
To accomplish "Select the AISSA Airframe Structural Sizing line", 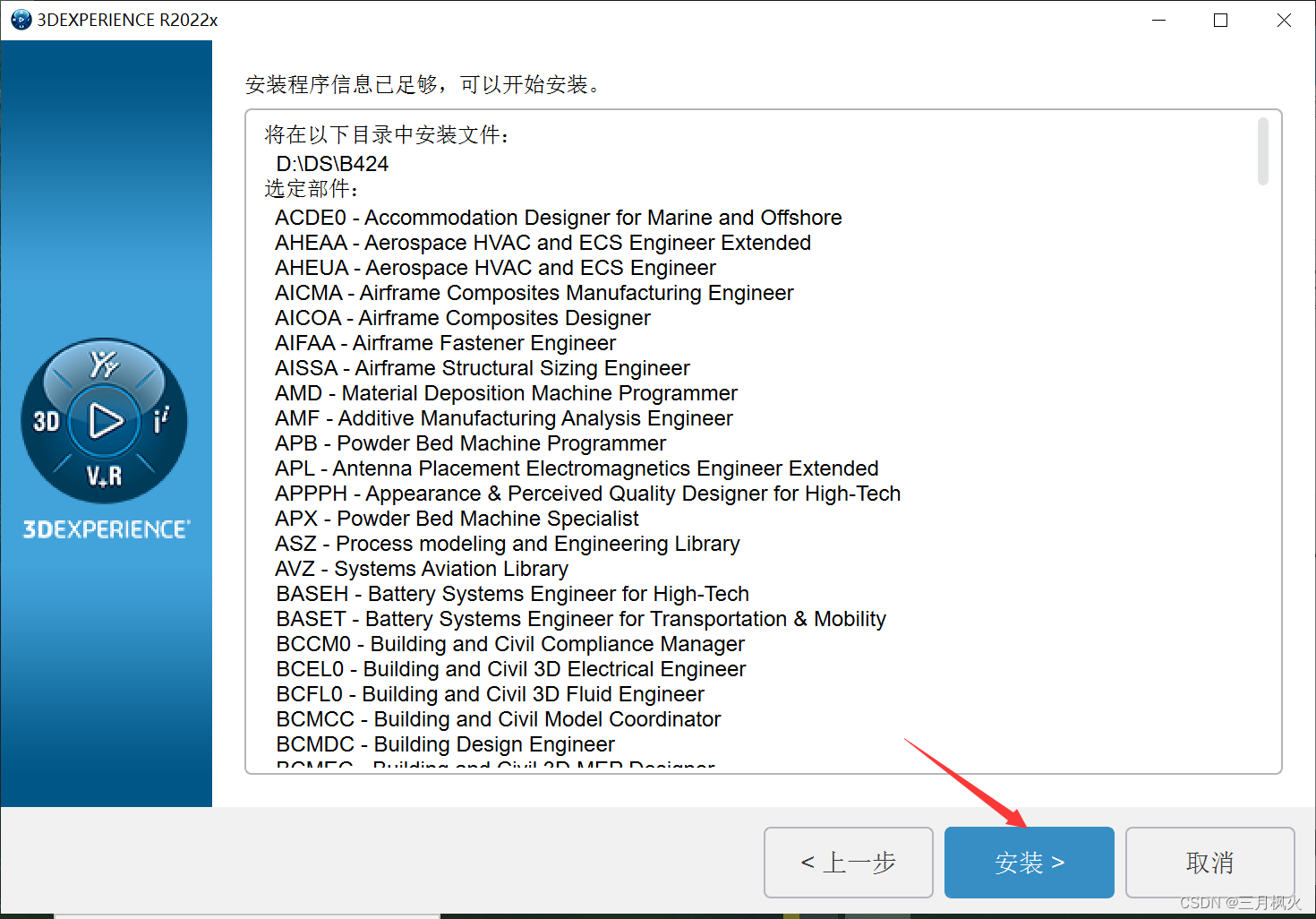I will tap(483, 368).
